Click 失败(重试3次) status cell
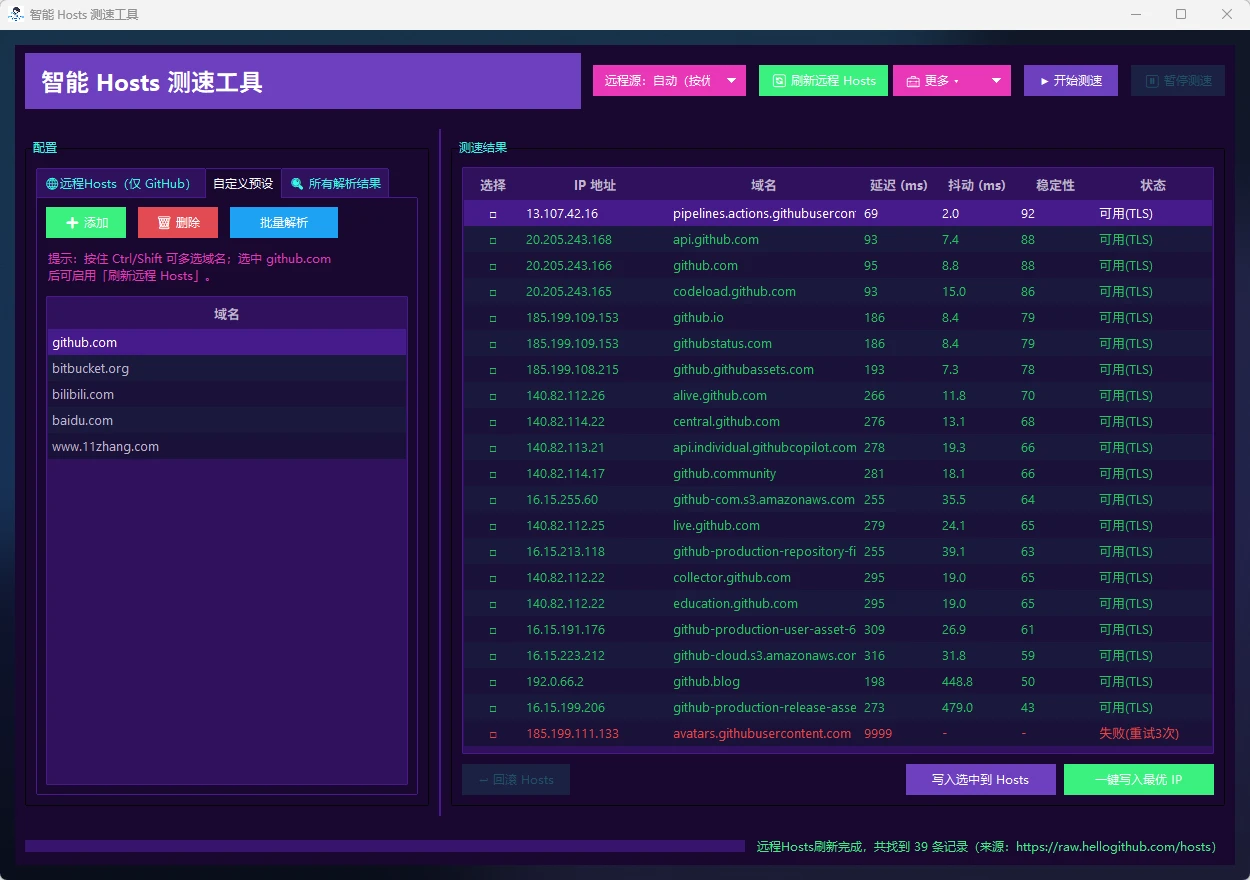This screenshot has height=880, width=1250. point(1139,734)
